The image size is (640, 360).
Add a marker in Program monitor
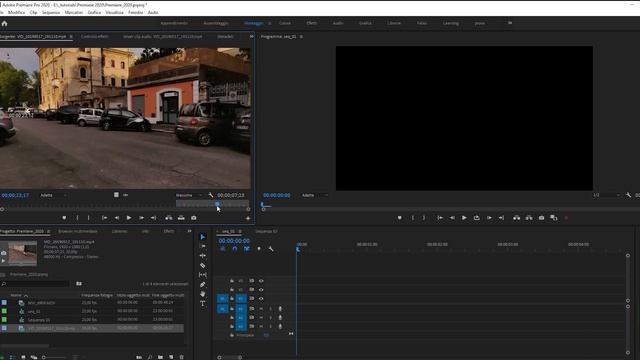coord(400,218)
